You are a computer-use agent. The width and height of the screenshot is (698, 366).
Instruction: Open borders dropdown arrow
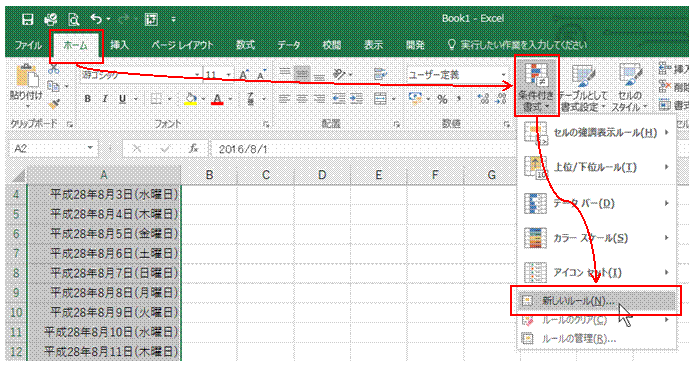click(x=170, y=99)
